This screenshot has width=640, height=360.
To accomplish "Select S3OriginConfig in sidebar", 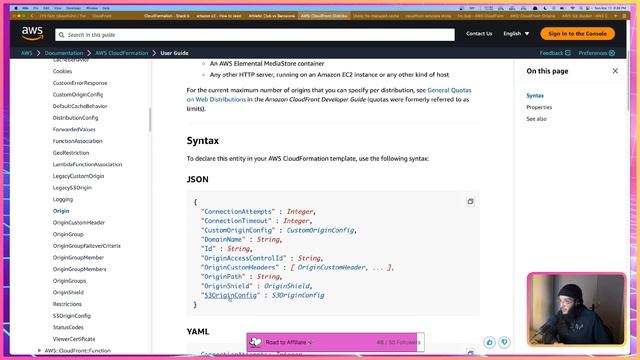I will tap(72, 316).
